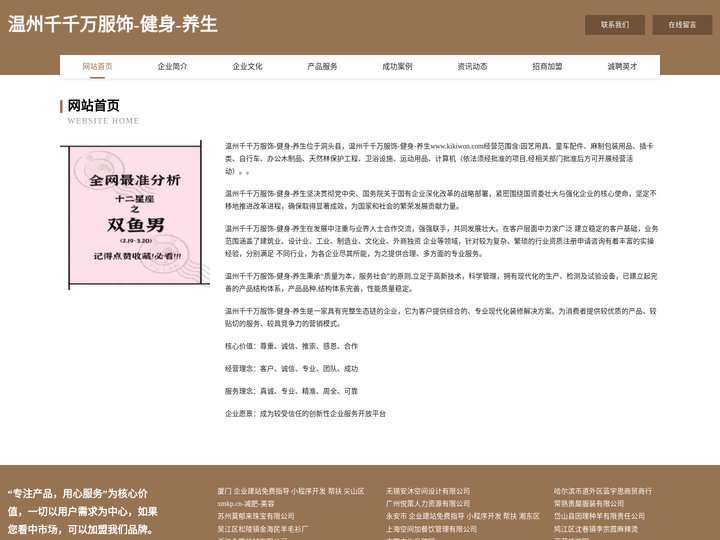The width and height of the screenshot is (720, 540).
Task: Open footer link xmkp.cn-减肥-美容
Action: (246, 504)
